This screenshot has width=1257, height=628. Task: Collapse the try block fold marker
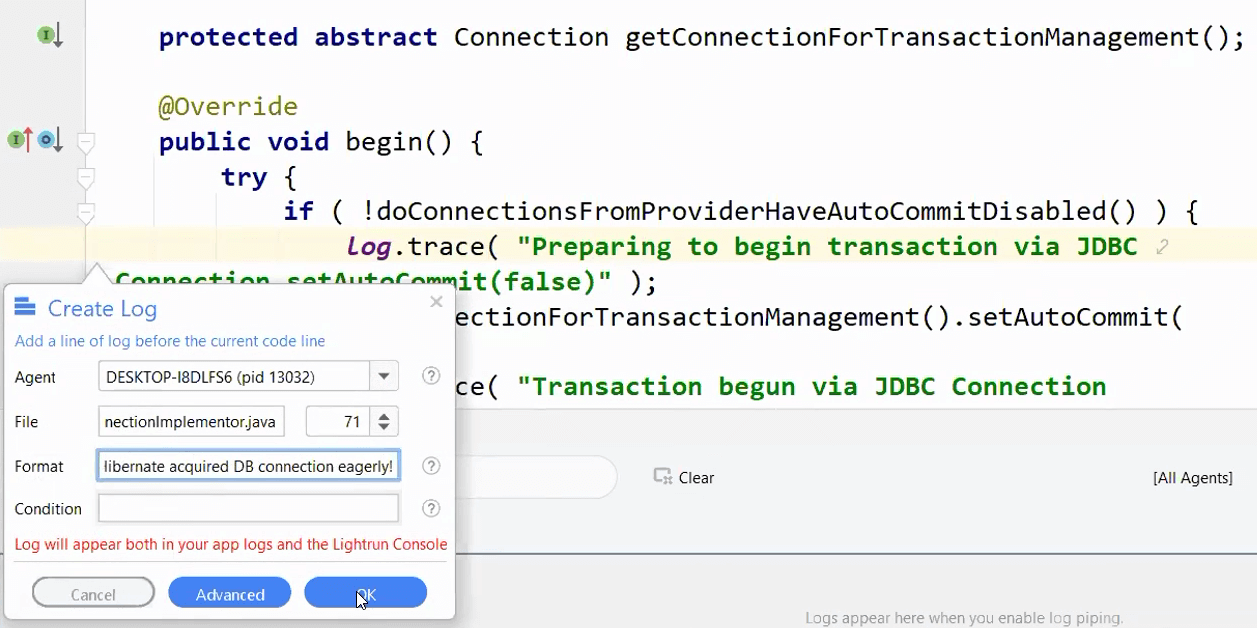86,178
